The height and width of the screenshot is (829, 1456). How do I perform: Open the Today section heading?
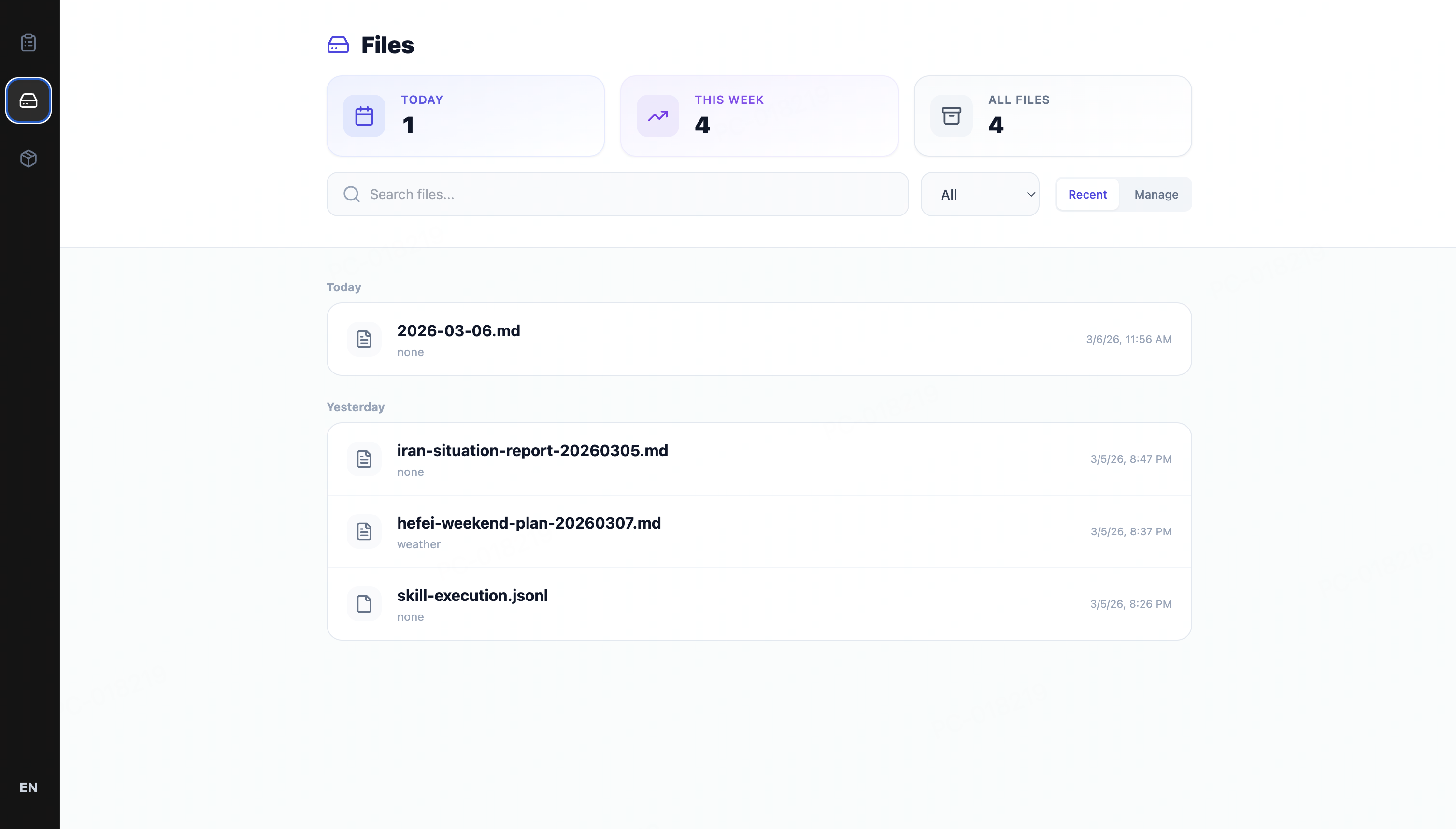click(343, 287)
